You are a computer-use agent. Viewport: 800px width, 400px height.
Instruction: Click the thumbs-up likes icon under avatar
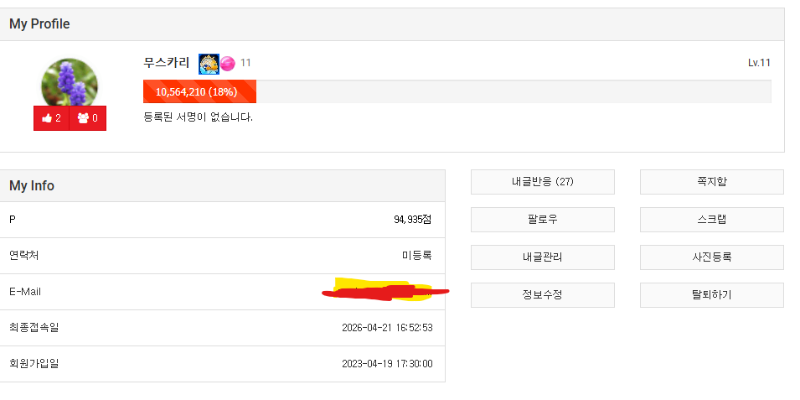tap(47, 118)
